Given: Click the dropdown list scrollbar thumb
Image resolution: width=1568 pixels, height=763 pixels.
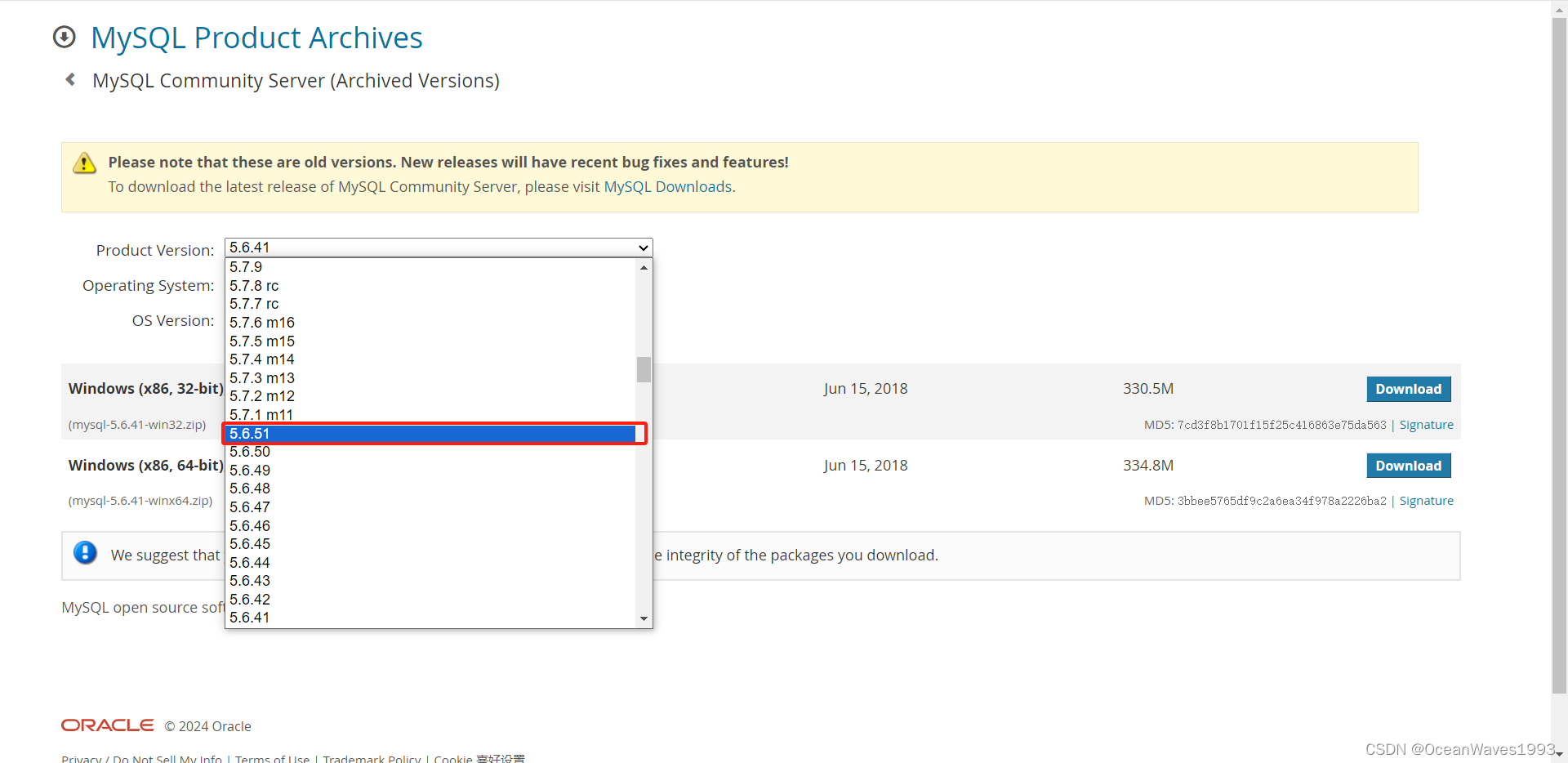Looking at the screenshot, I should coord(644,369).
